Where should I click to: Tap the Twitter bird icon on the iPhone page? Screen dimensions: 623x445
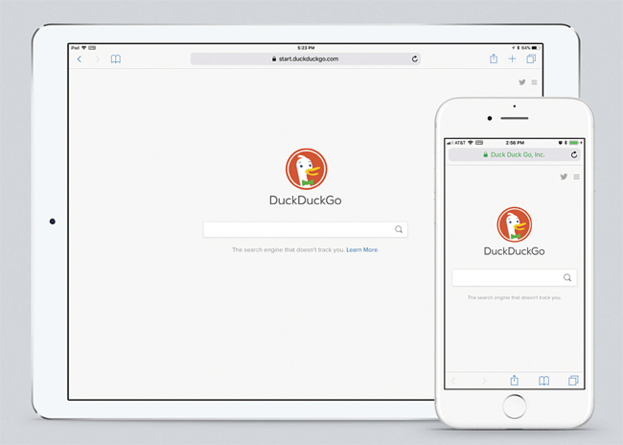tap(564, 177)
